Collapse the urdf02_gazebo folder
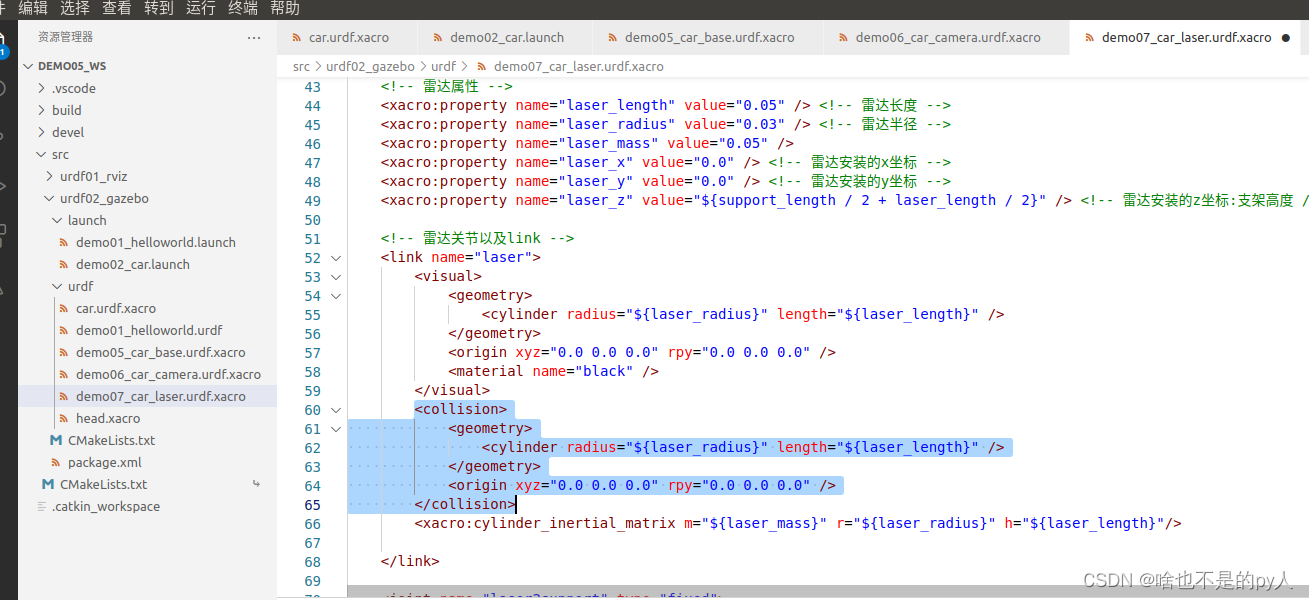 tap(49, 198)
